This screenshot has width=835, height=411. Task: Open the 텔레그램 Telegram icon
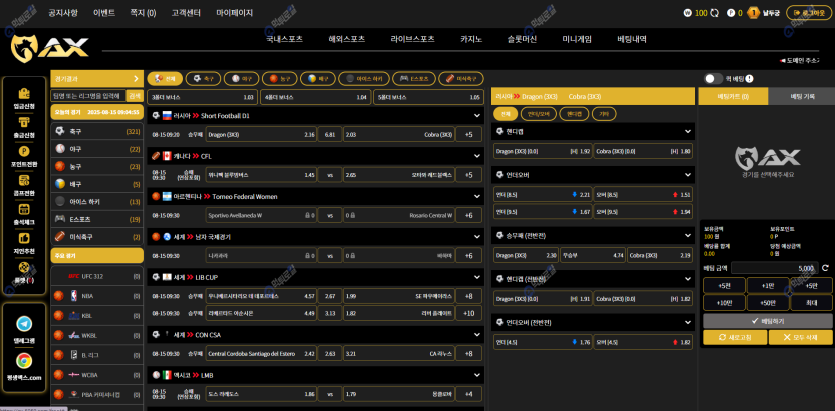pyautogui.click(x=24, y=326)
